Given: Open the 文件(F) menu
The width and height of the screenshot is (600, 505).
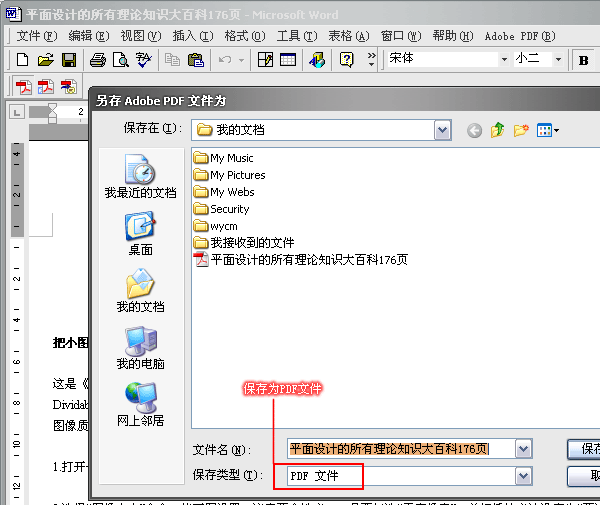Looking at the screenshot, I should click(37, 36).
